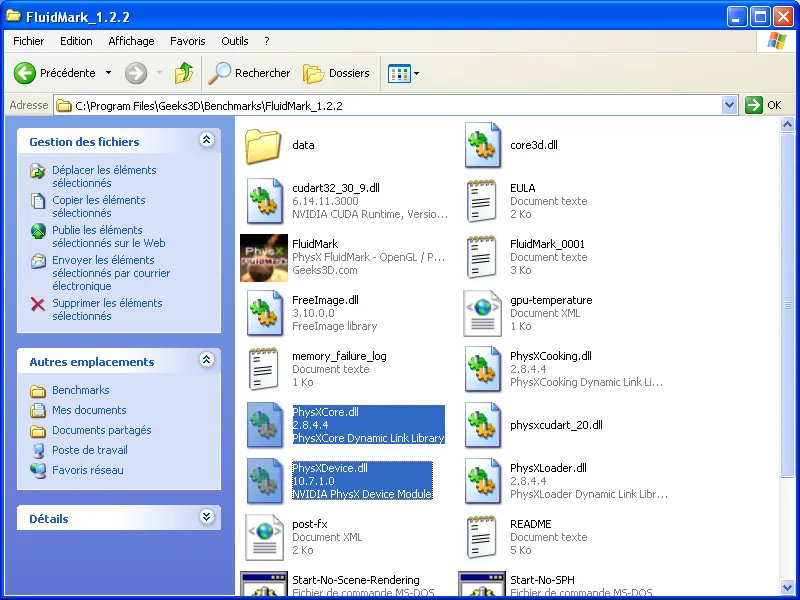800x600 pixels.
Task: Select the core3d.dll file icon
Action: [x=483, y=145]
